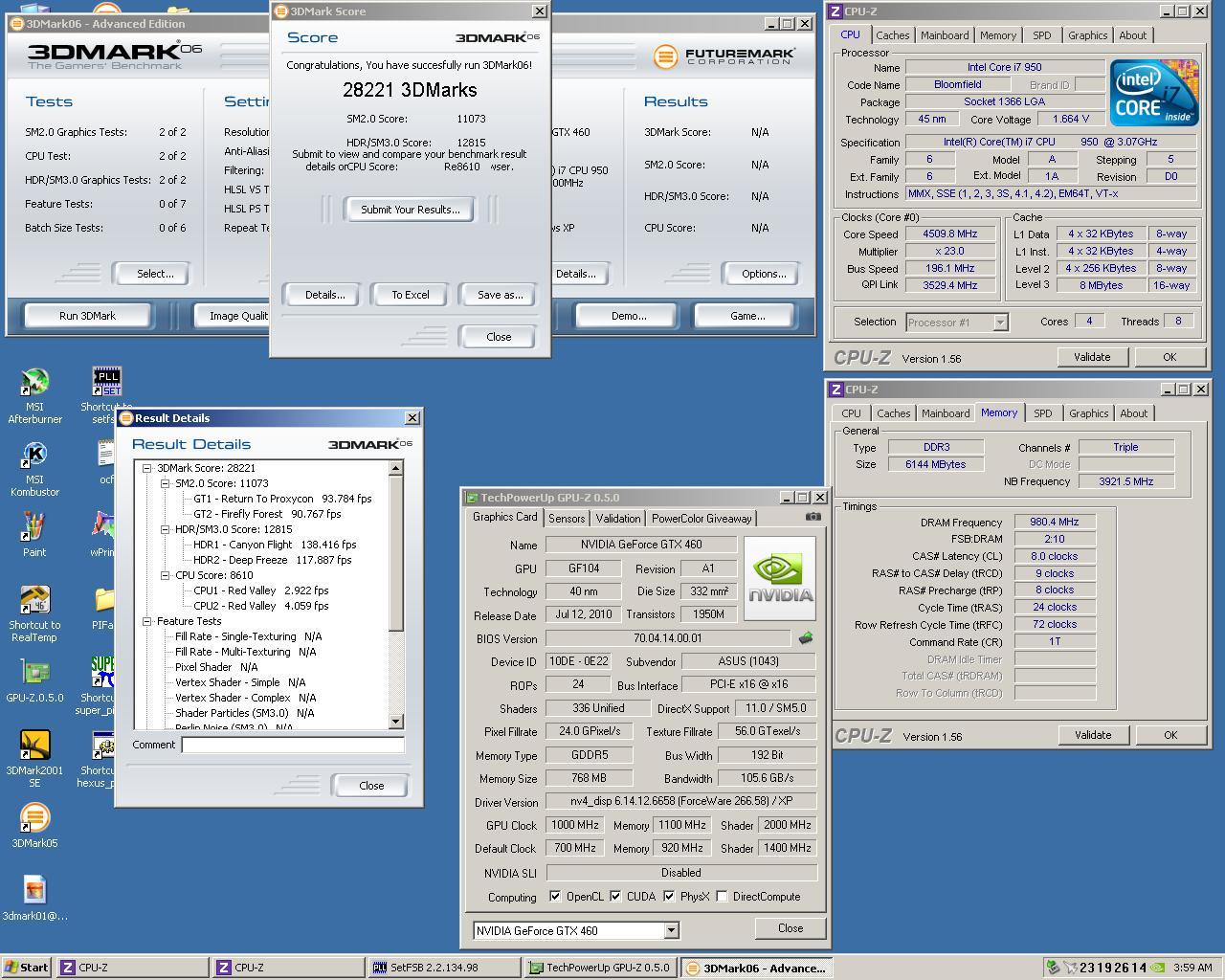
Task: Click the Comment input field
Action: pyautogui.click(x=293, y=745)
